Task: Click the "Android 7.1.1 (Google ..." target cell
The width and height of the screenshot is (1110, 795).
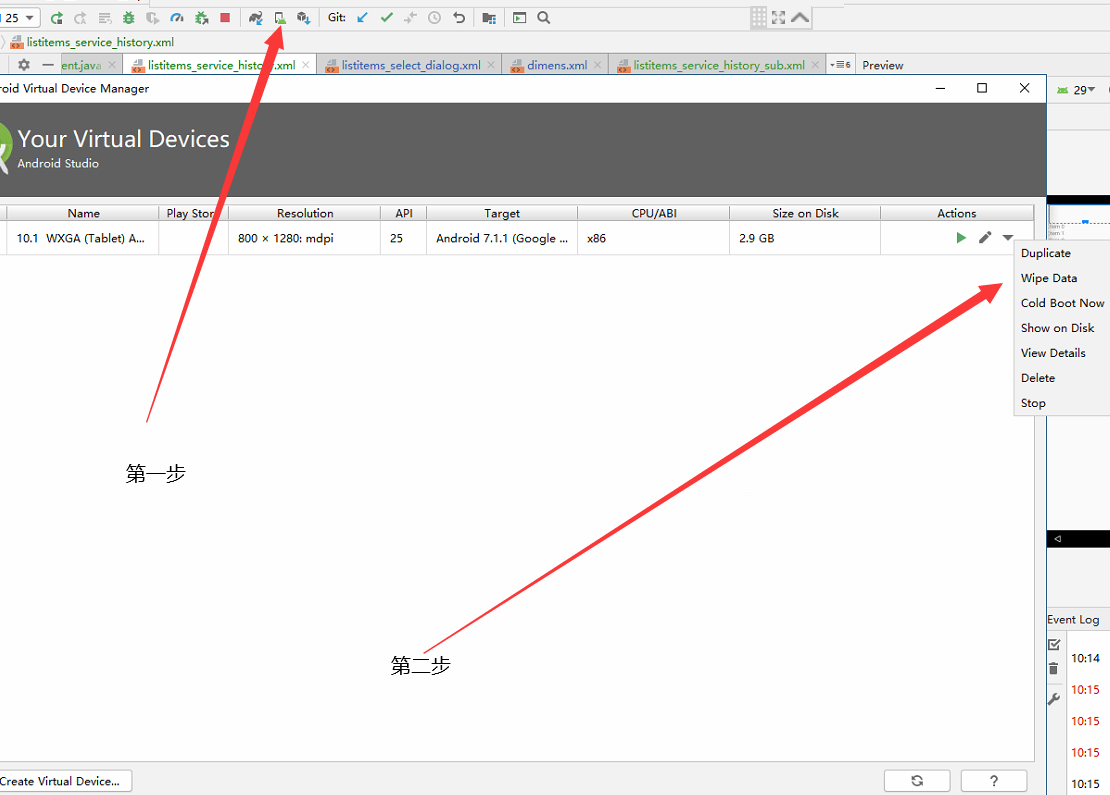Action: tap(502, 238)
